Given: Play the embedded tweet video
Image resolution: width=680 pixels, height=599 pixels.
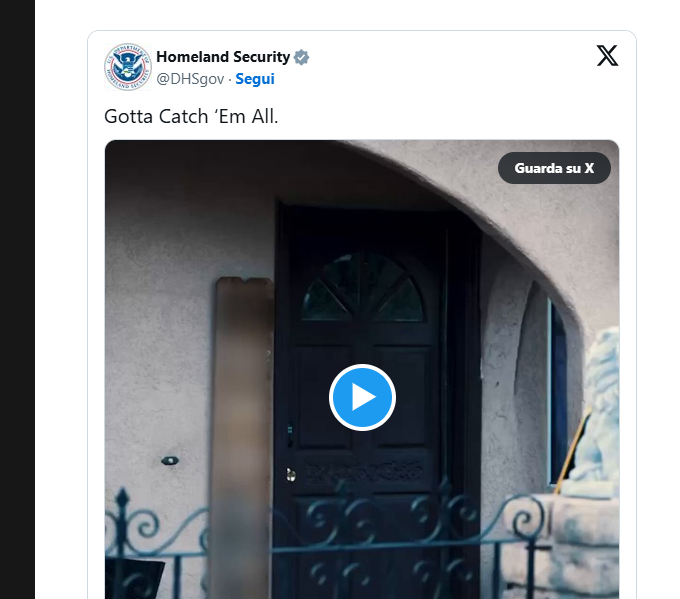Looking at the screenshot, I should click(362, 397).
